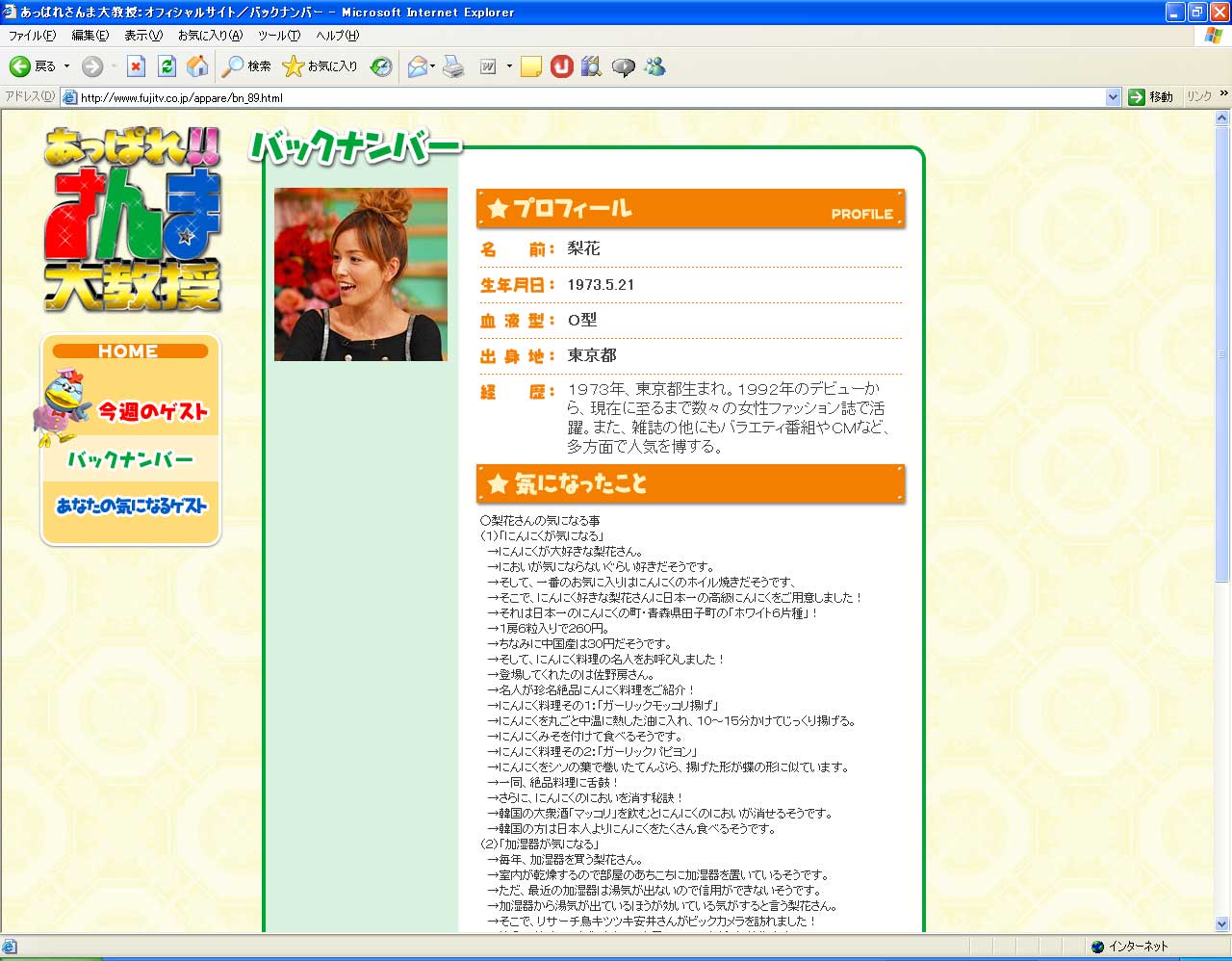Click the green Go (移動) arrow button

pyautogui.click(x=1151, y=96)
